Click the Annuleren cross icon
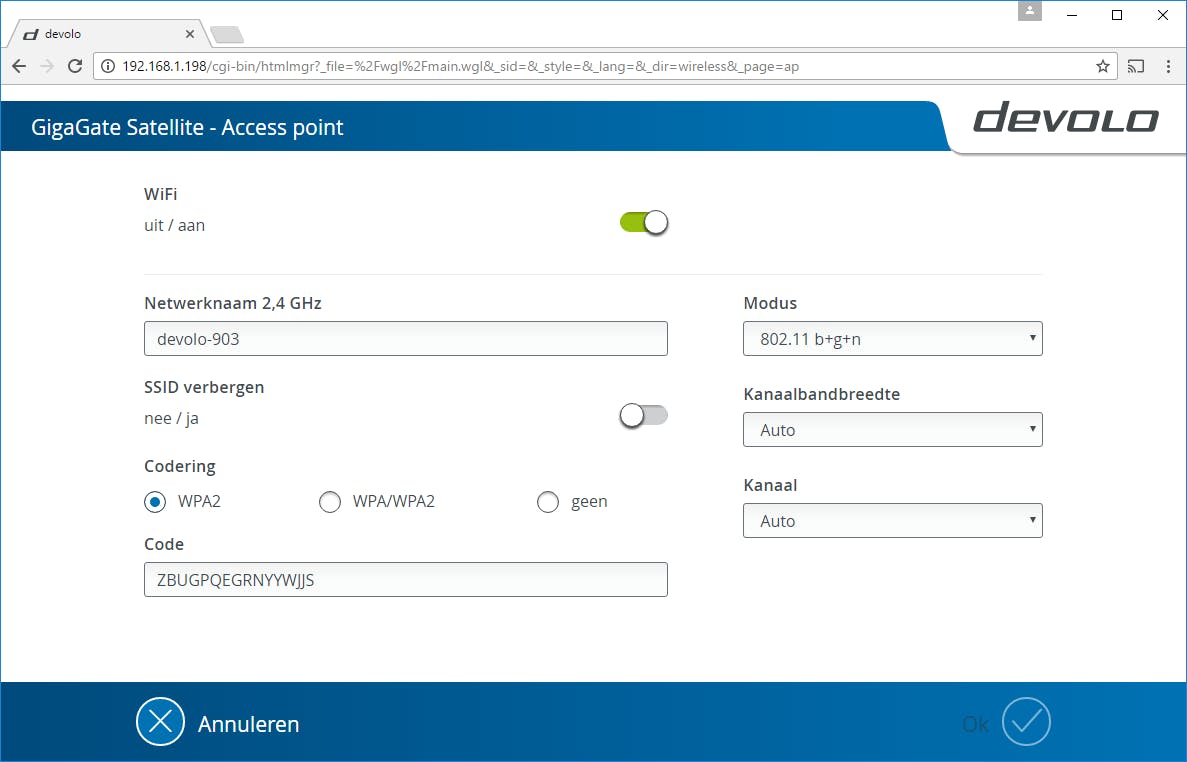This screenshot has width=1187, height=762. point(160,722)
